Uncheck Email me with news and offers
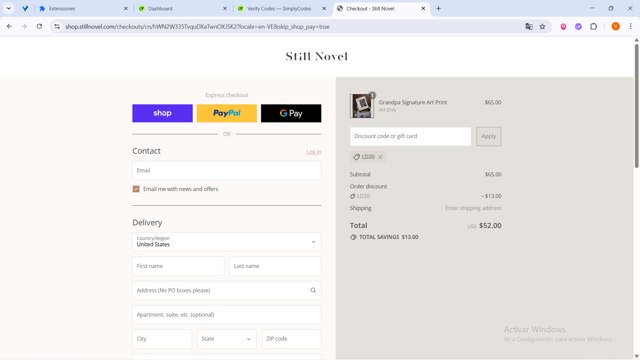Image resolution: width=640 pixels, height=360 pixels. point(136,189)
